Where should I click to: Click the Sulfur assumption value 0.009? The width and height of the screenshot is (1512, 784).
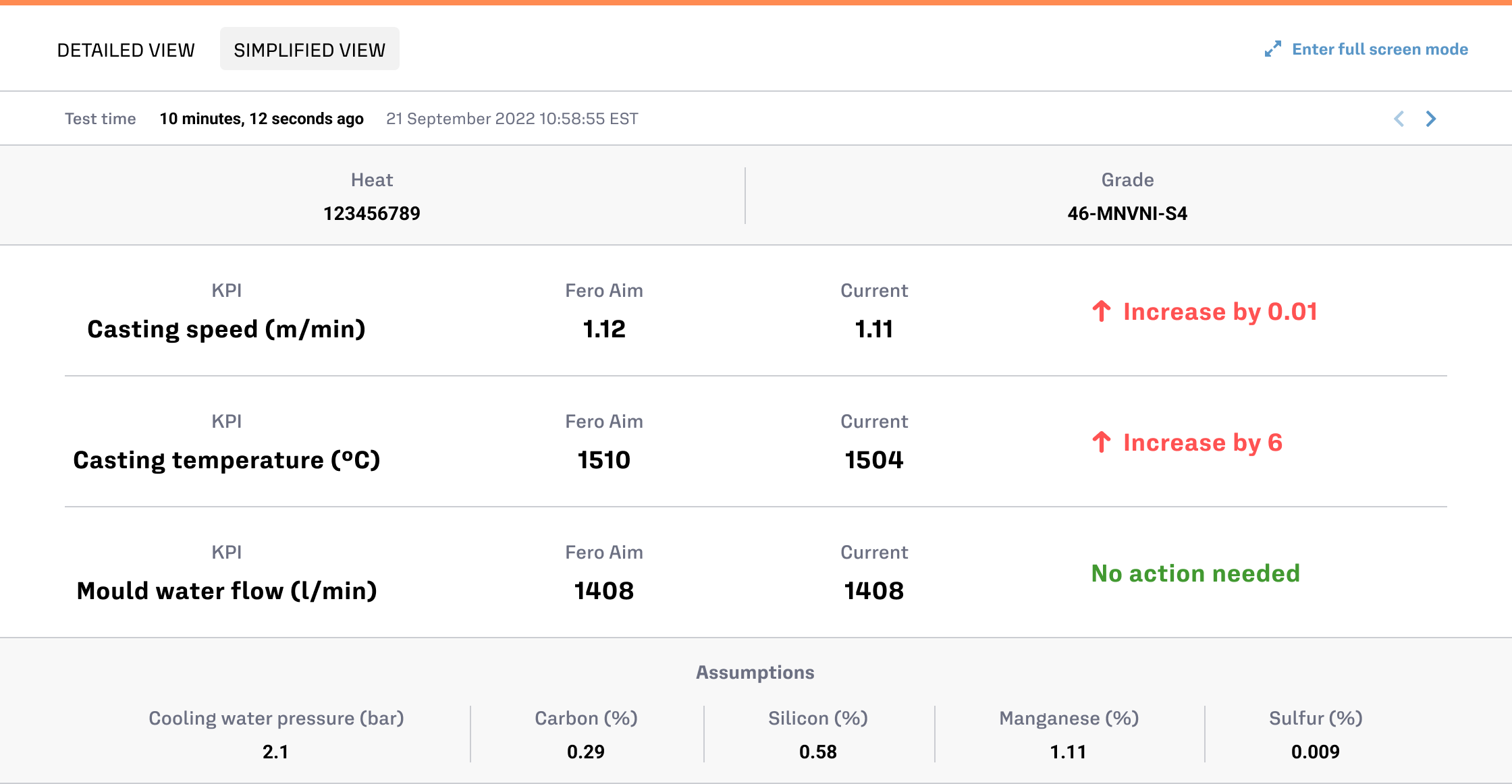1315,752
